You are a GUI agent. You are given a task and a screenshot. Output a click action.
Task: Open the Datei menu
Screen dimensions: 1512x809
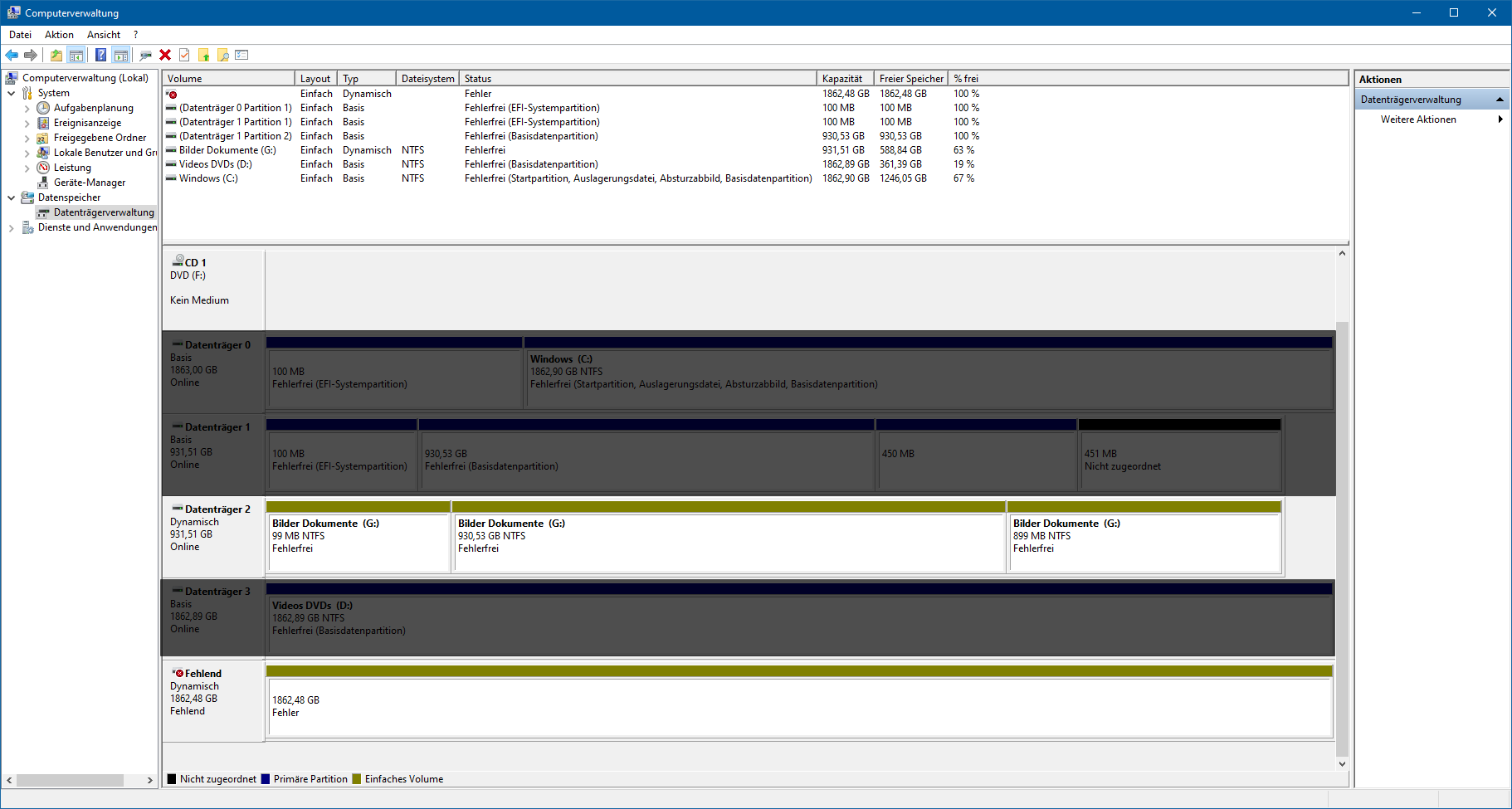pos(20,35)
